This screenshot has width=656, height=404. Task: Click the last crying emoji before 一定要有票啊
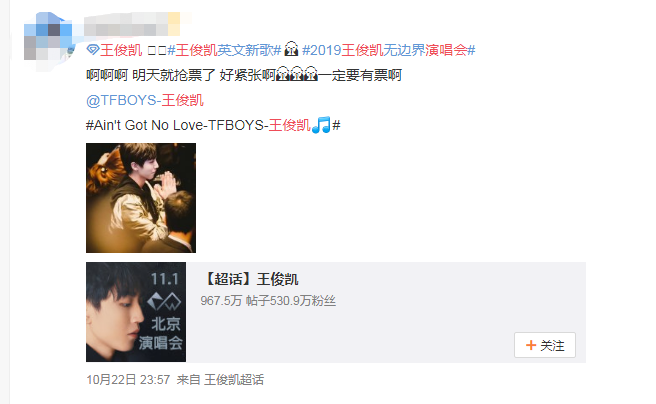click(x=311, y=74)
